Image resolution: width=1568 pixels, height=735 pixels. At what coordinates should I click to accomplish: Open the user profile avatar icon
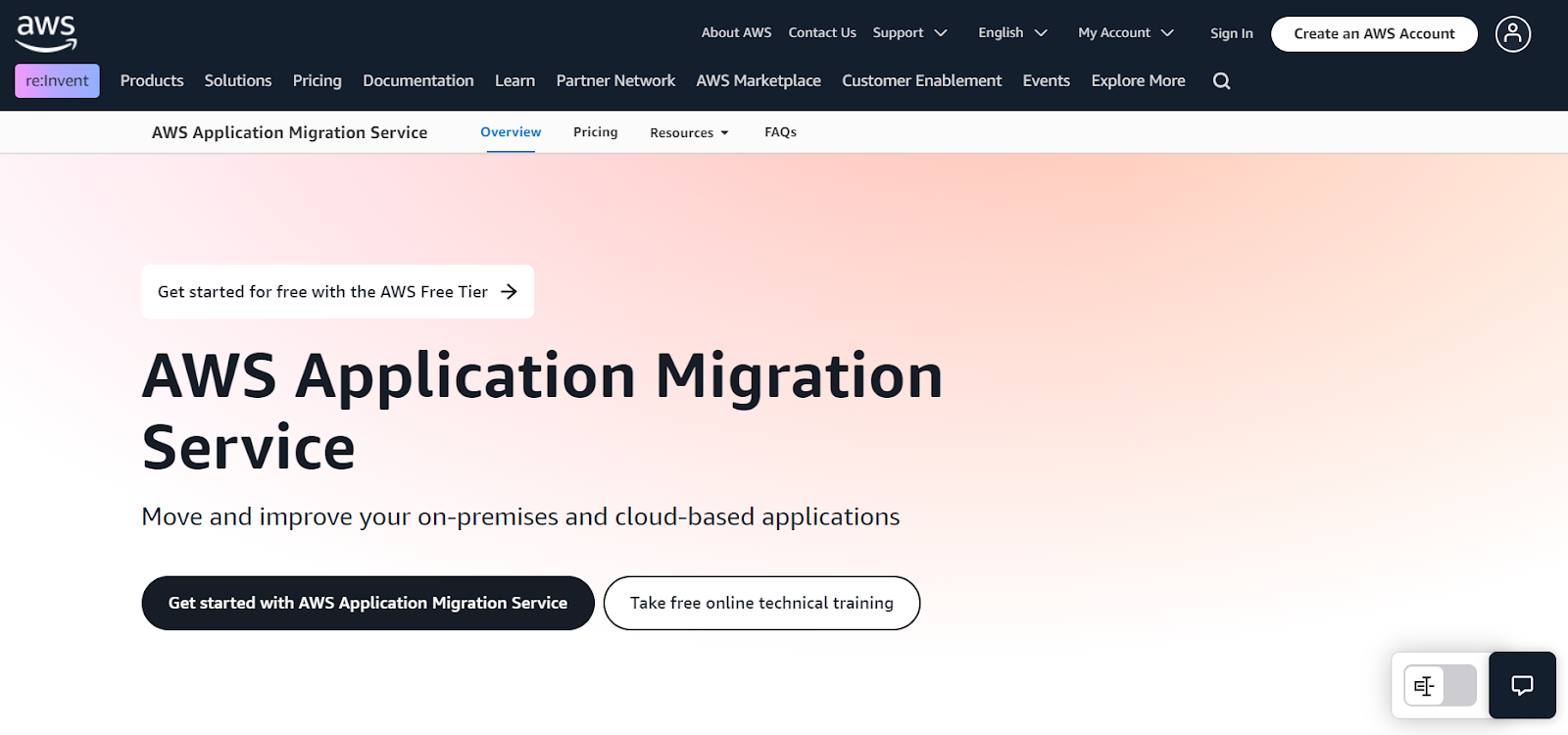coord(1512,34)
